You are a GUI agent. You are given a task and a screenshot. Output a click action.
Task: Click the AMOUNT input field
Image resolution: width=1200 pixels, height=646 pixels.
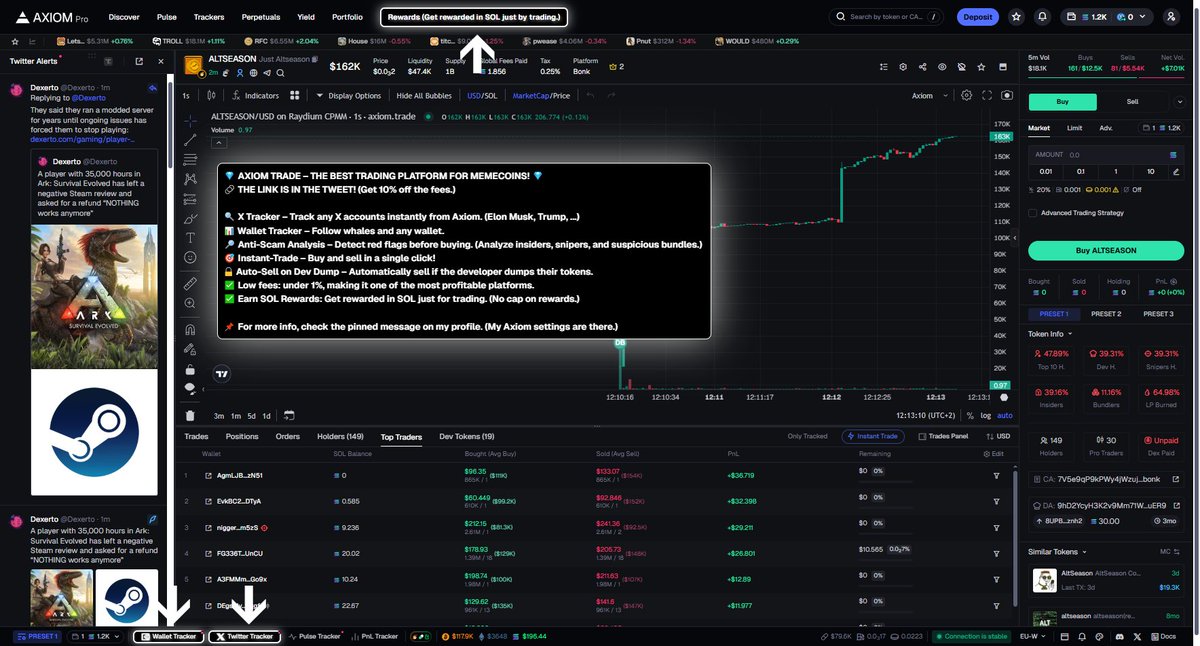(1104, 155)
